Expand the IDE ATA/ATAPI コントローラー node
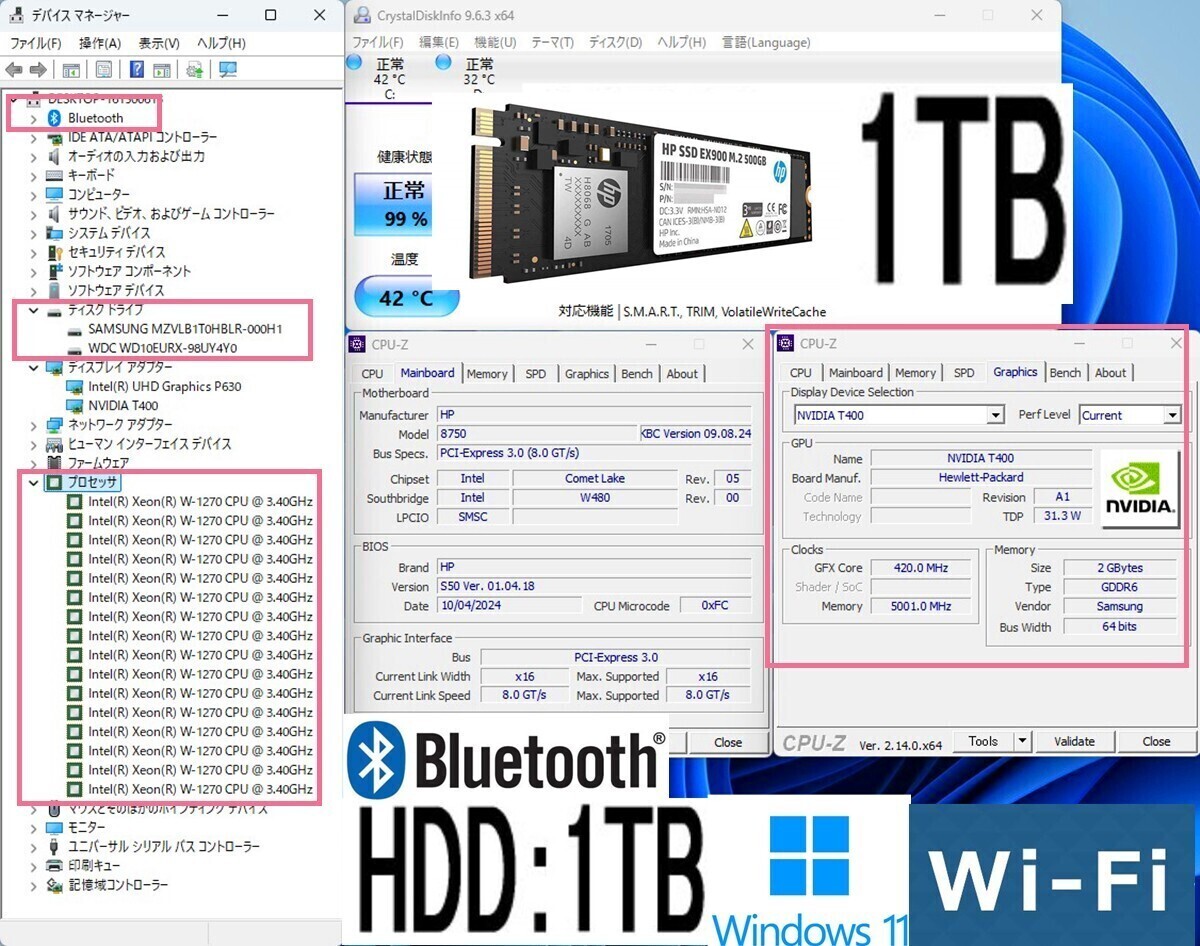Image resolution: width=1200 pixels, height=946 pixels. pyautogui.click(x=33, y=137)
